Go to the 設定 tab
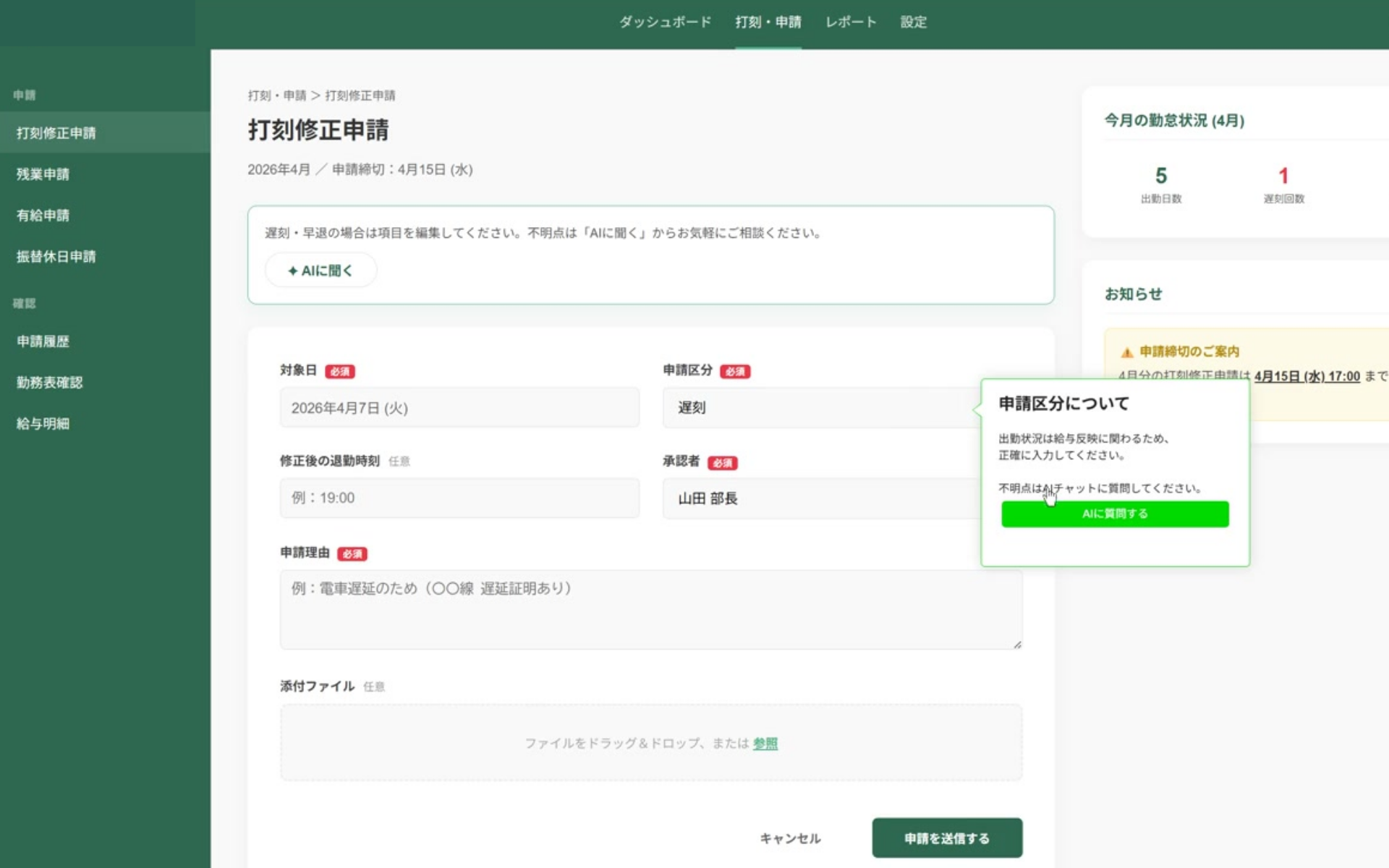 click(x=913, y=22)
